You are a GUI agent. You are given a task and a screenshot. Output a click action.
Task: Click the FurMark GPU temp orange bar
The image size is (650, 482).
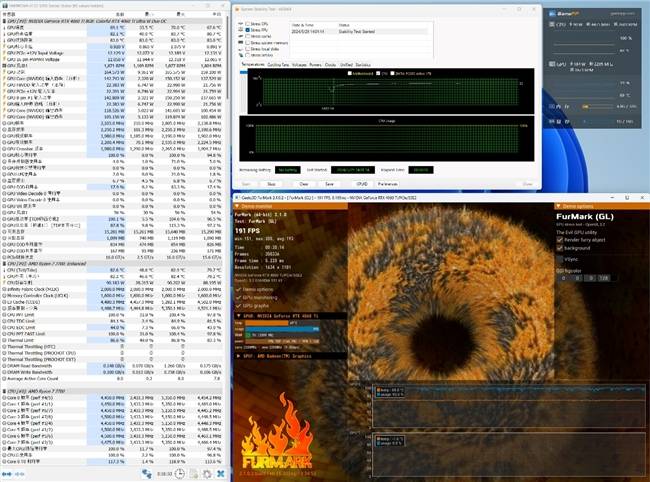[266, 322]
